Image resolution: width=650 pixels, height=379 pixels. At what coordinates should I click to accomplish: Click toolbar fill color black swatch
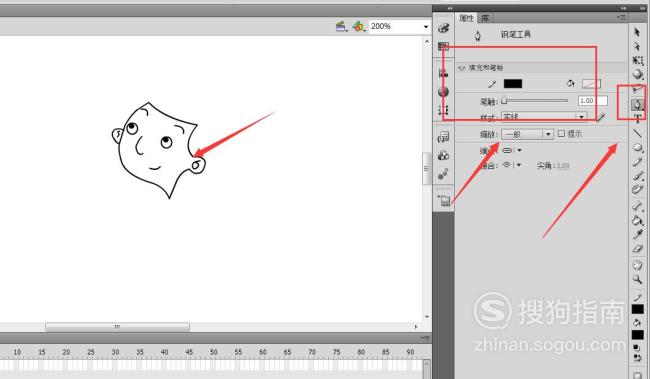click(x=637, y=335)
